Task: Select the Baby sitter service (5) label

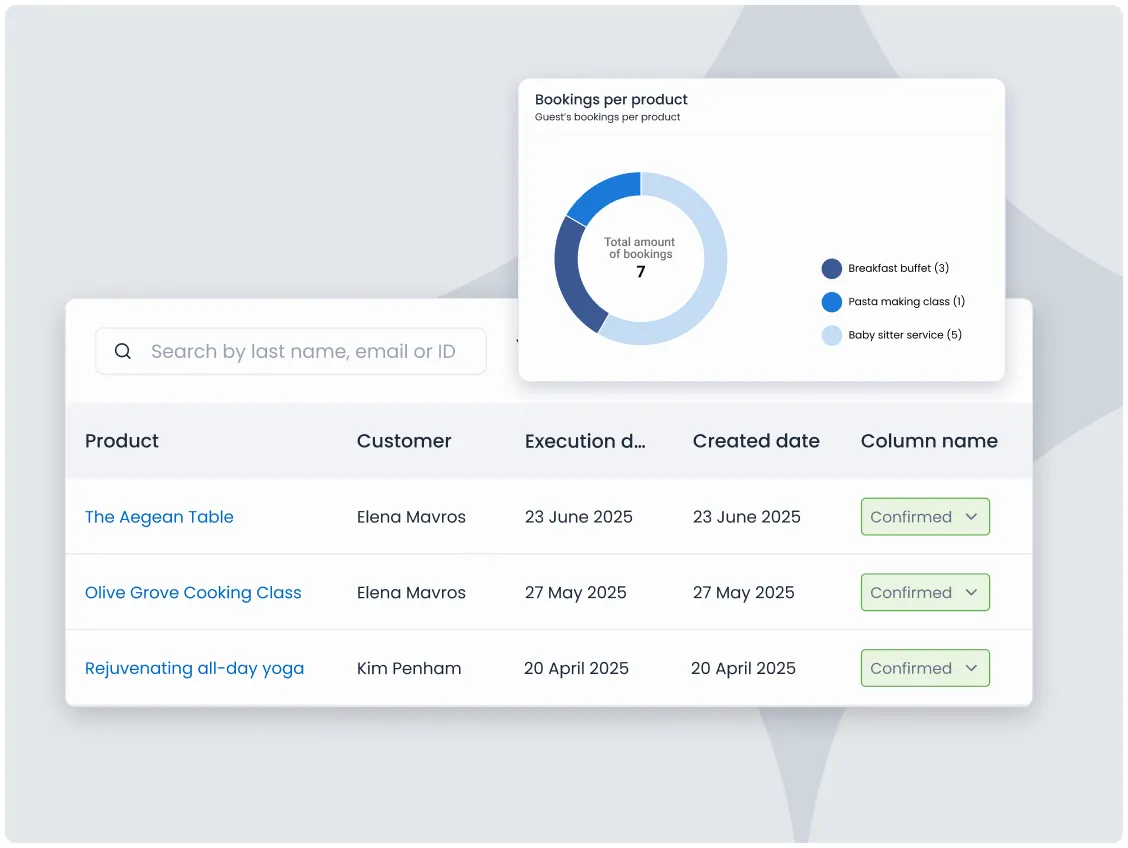Action: (905, 334)
